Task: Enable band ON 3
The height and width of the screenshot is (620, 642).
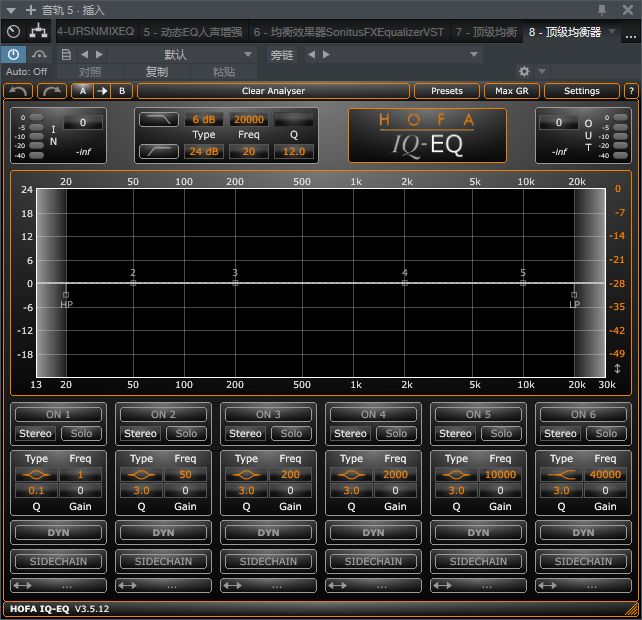Action: [x=268, y=414]
